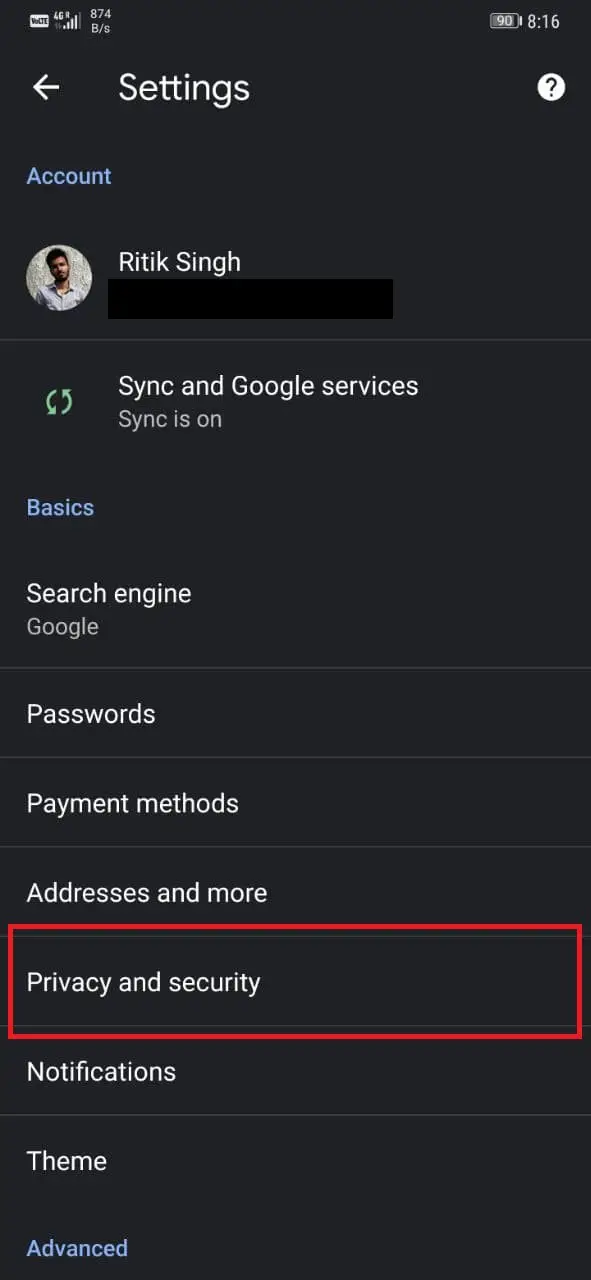591x1280 pixels.
Task: Open Privacy and security
Action: pyautogui.click(x=295, y=982)
